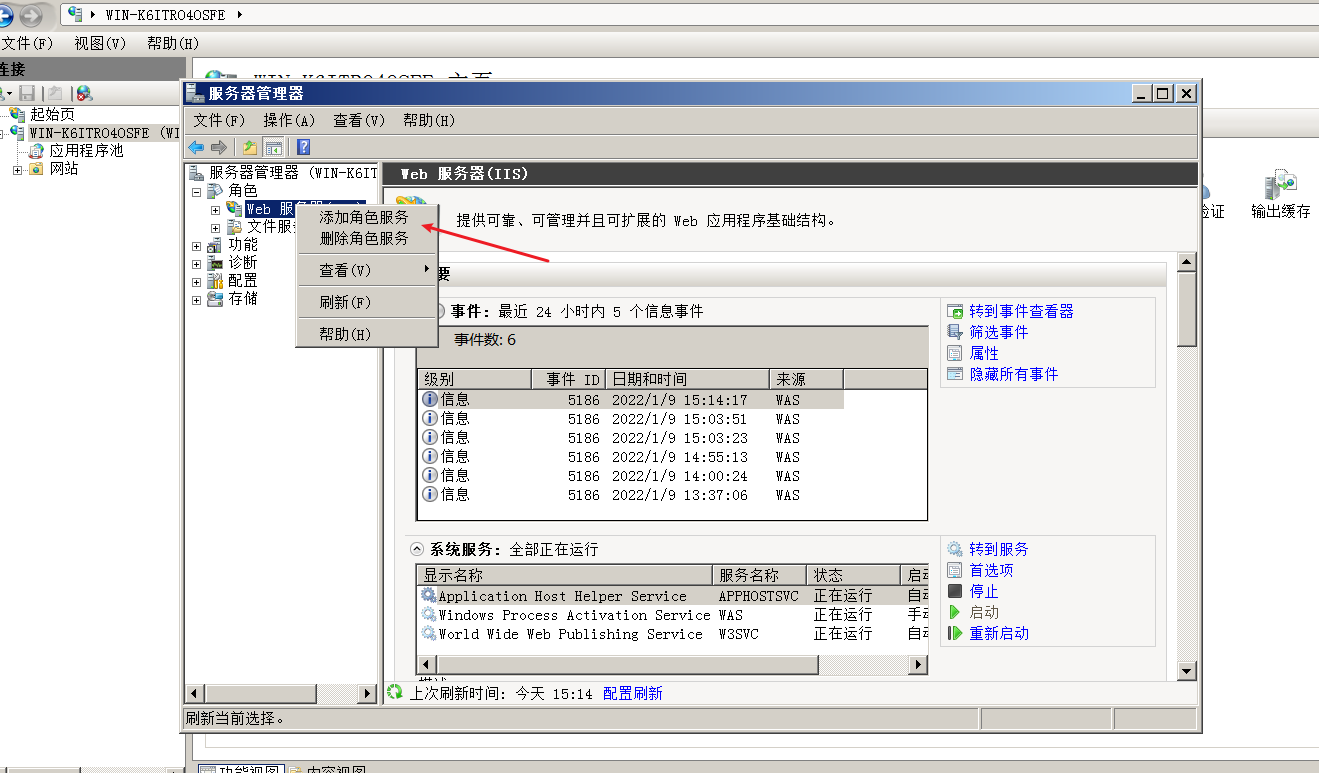
Task: Click the 配置刷新 link
Action: pyautogui.click(x=633, y=693)
